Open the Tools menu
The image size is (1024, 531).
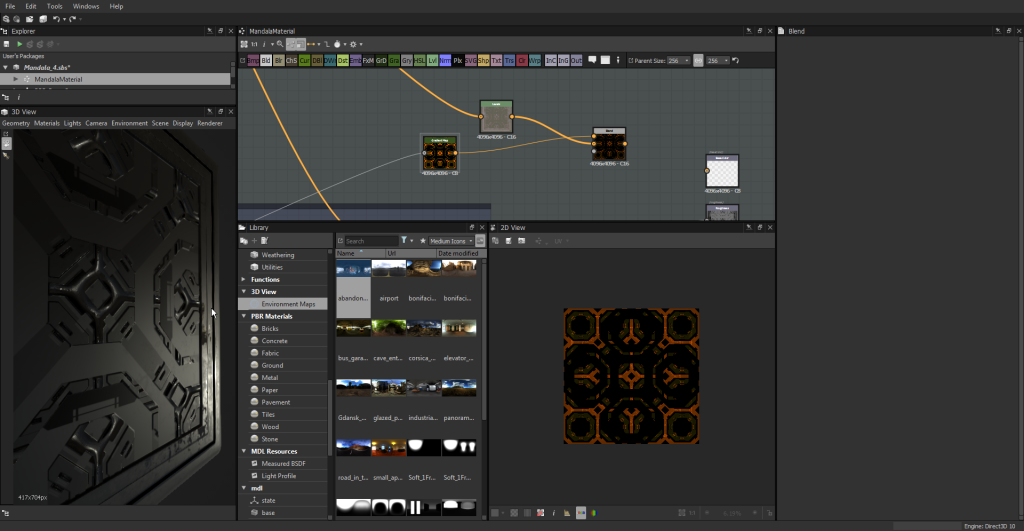54,7
